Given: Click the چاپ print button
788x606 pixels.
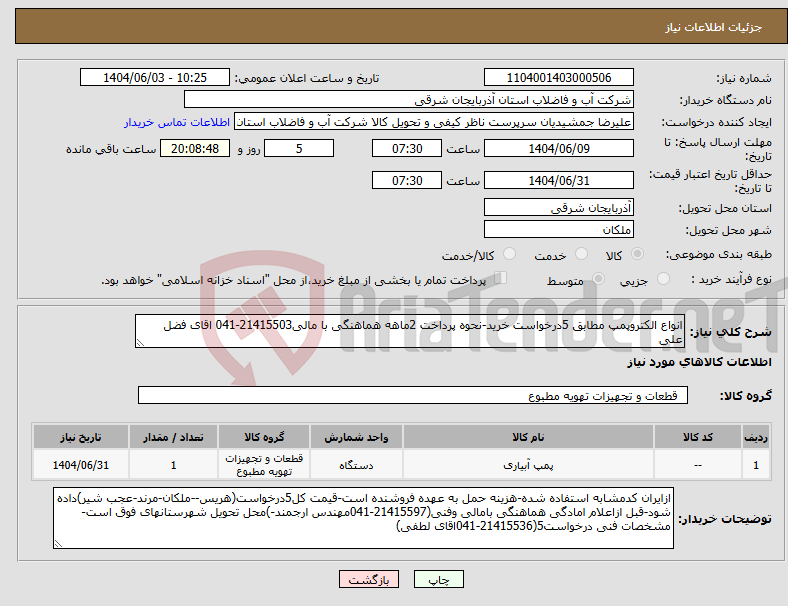Looking at the screenshot, I should pyautogui.click(x=438, y=579).
